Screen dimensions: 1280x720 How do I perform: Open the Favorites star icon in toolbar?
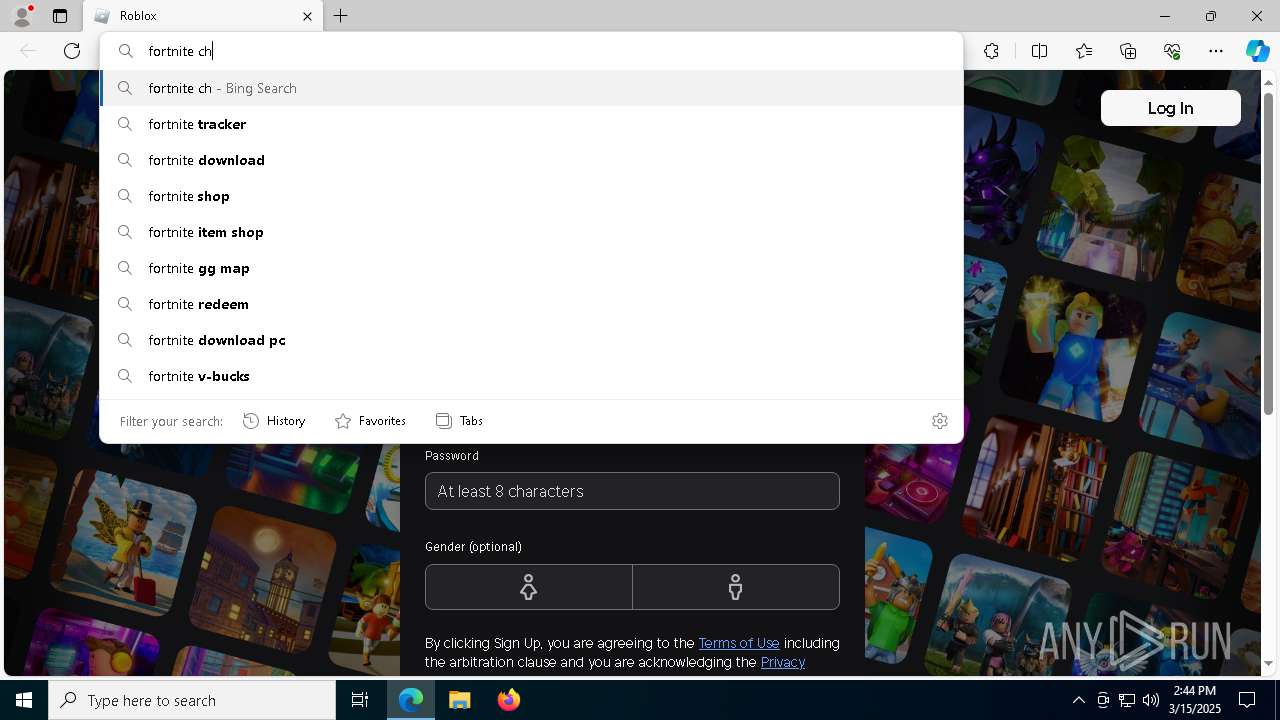pyautogui.click(x=1084, y=51)
